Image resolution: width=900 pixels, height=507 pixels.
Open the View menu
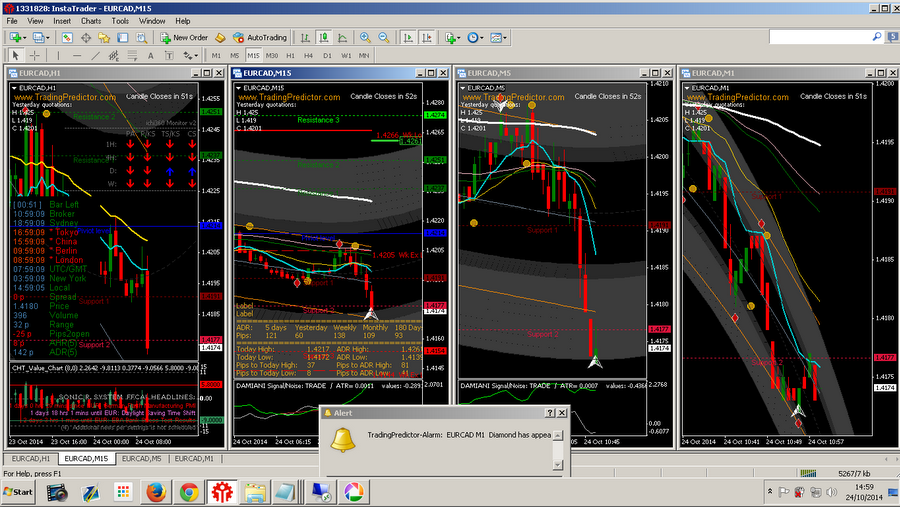[x=35, y=21]
